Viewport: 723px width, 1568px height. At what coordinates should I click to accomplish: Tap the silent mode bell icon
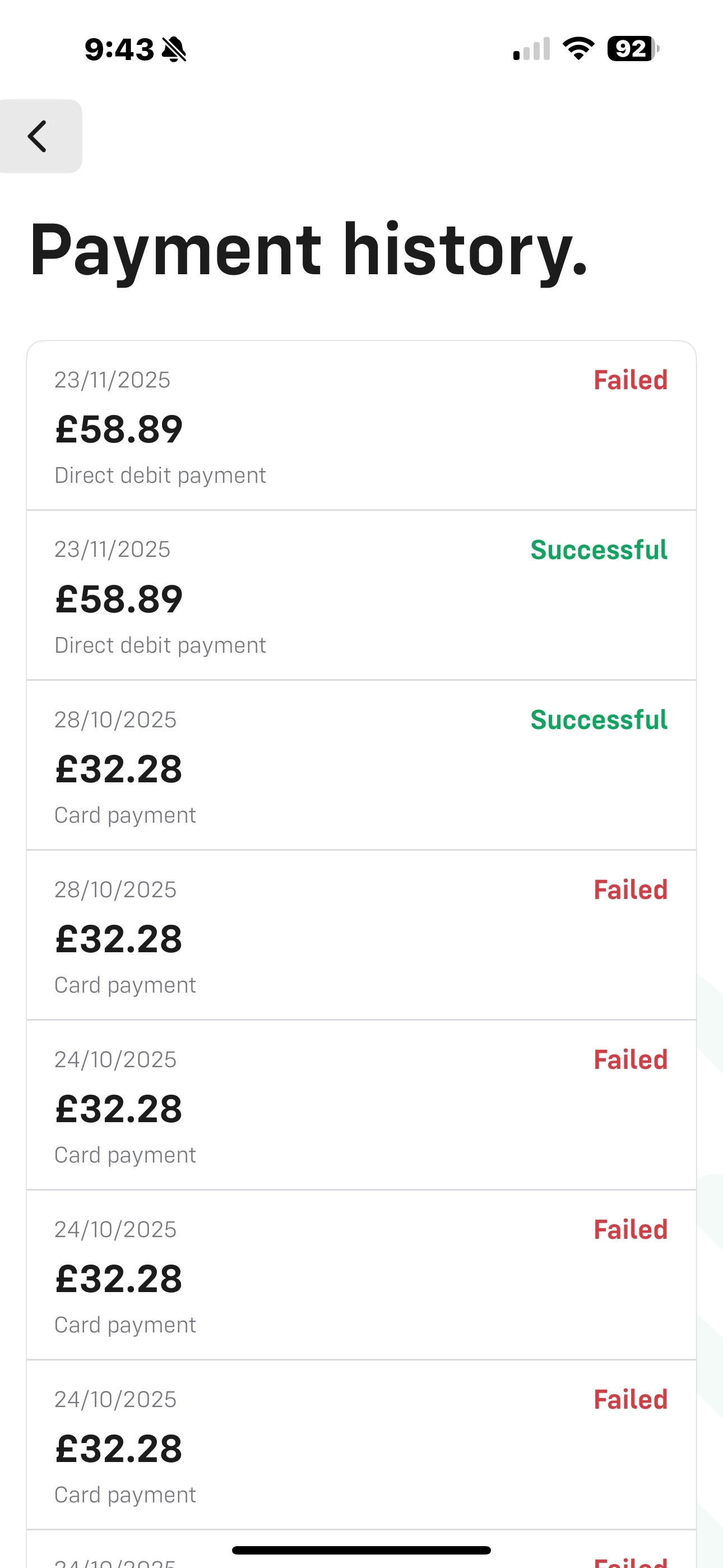click(174, 49)
